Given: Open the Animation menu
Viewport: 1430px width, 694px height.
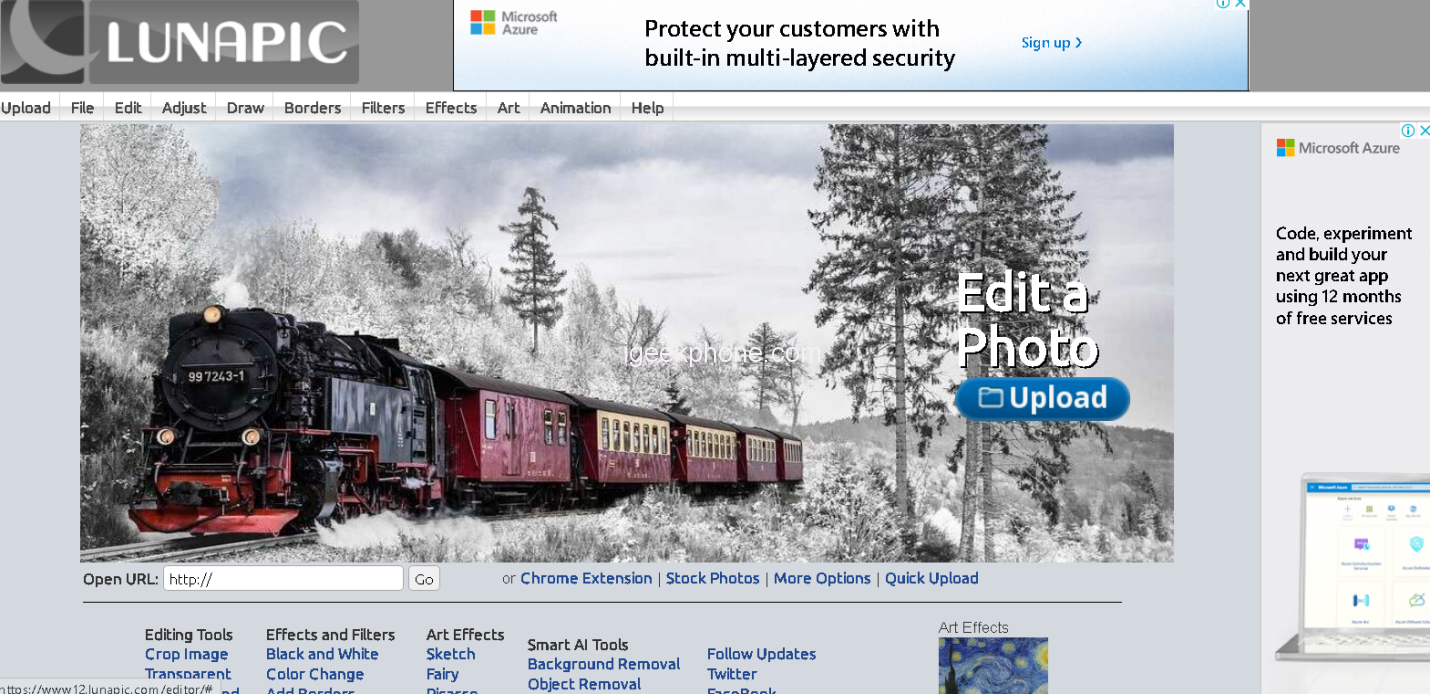Looking at the screenshot, I should coord(575,108).
